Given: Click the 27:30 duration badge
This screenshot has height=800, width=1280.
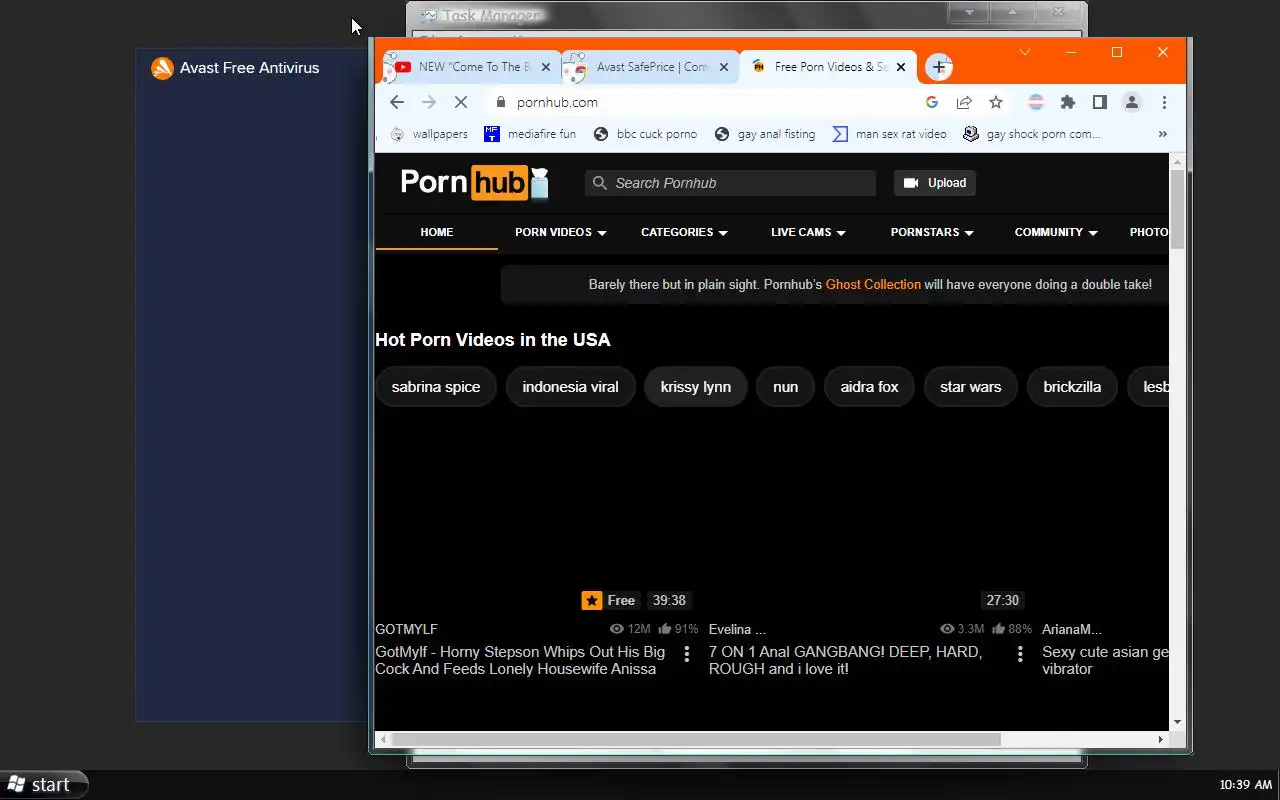Looking at the screenshot, I should (x=1002, y=601).
